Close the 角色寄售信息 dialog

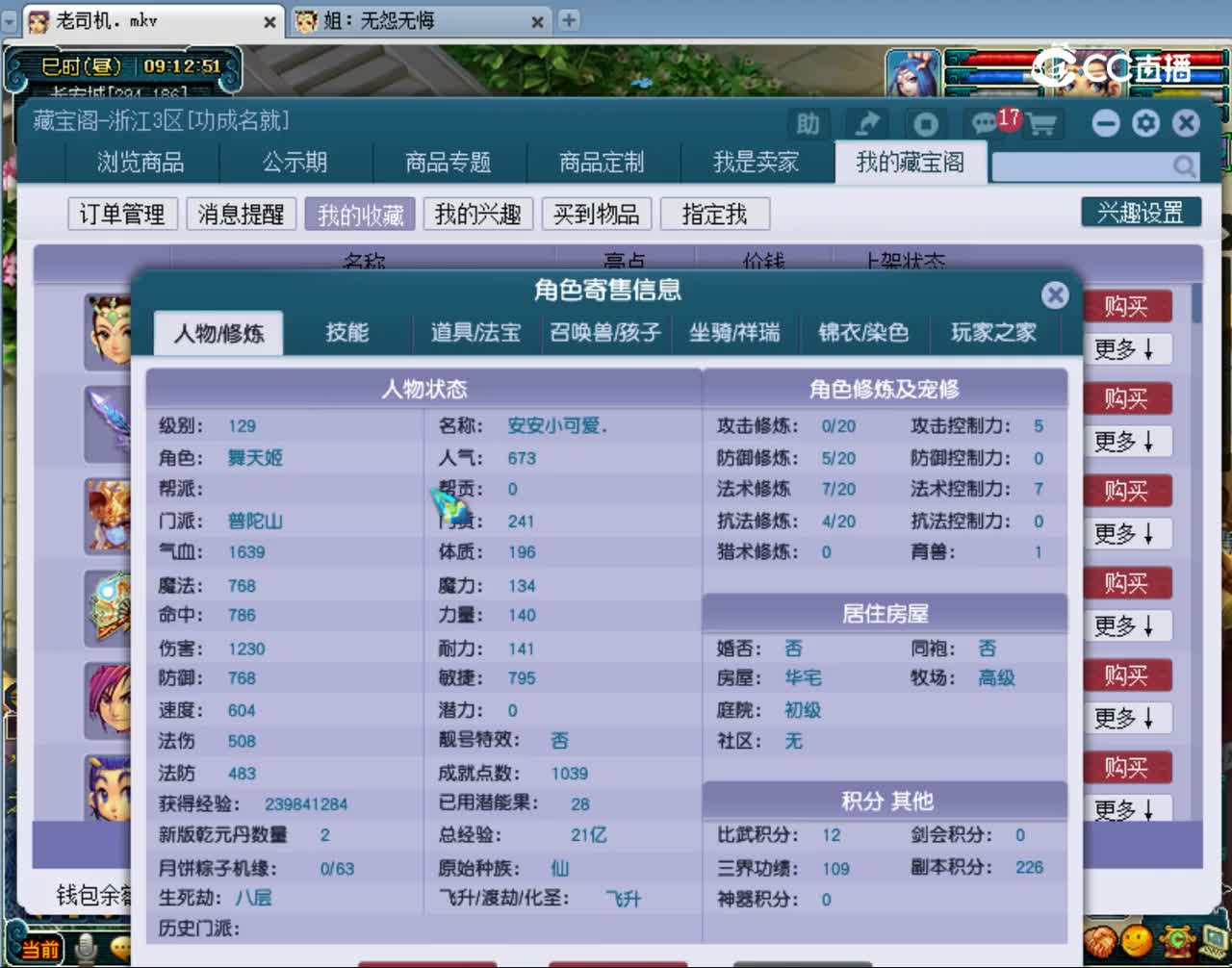pyautogui.click(x=1055, y=294)
